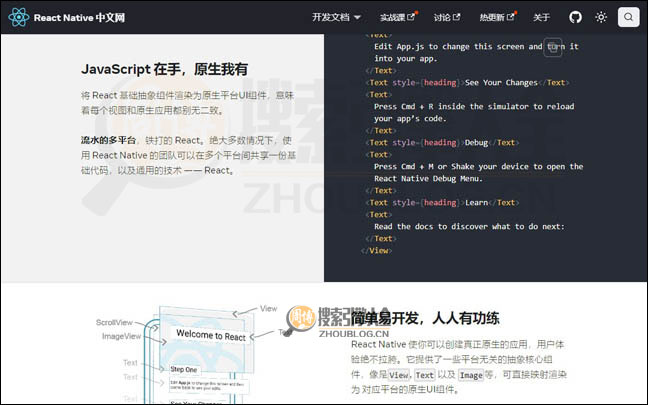Viewport: 648px width, 405px height.
Task: Open the GitHub repository icon
Action: [575, 17]
